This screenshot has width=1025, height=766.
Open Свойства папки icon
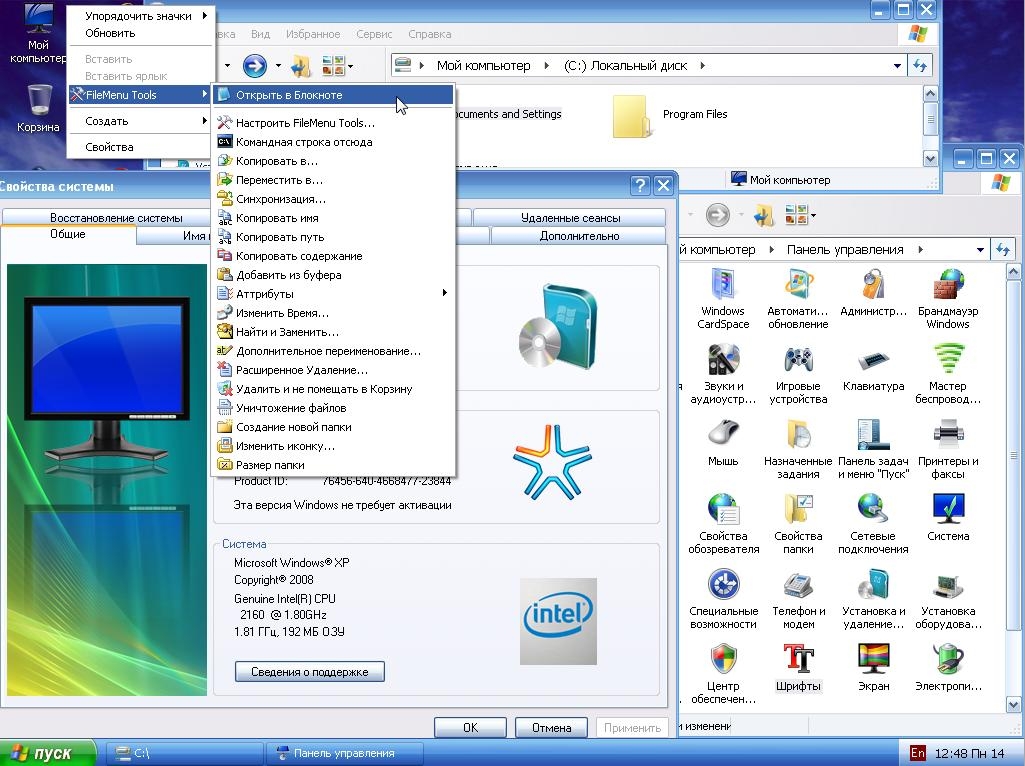(798, 524)
